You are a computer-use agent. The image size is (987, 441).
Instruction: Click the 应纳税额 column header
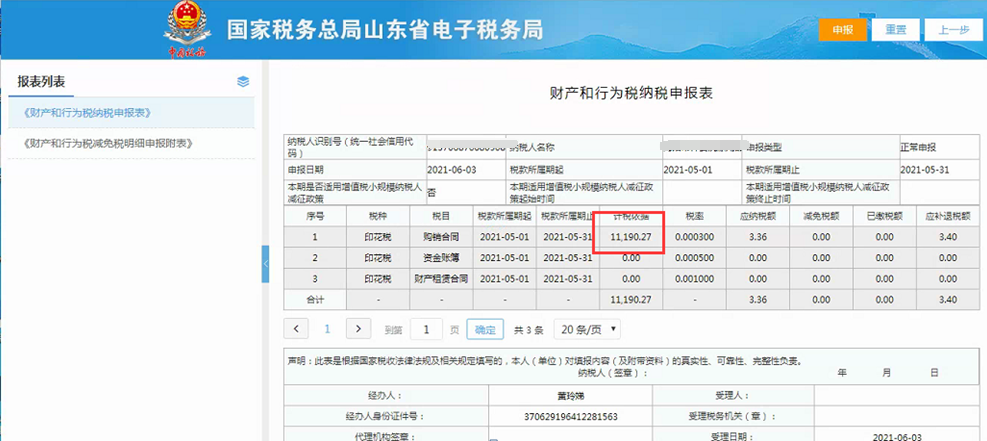[758, 216]
